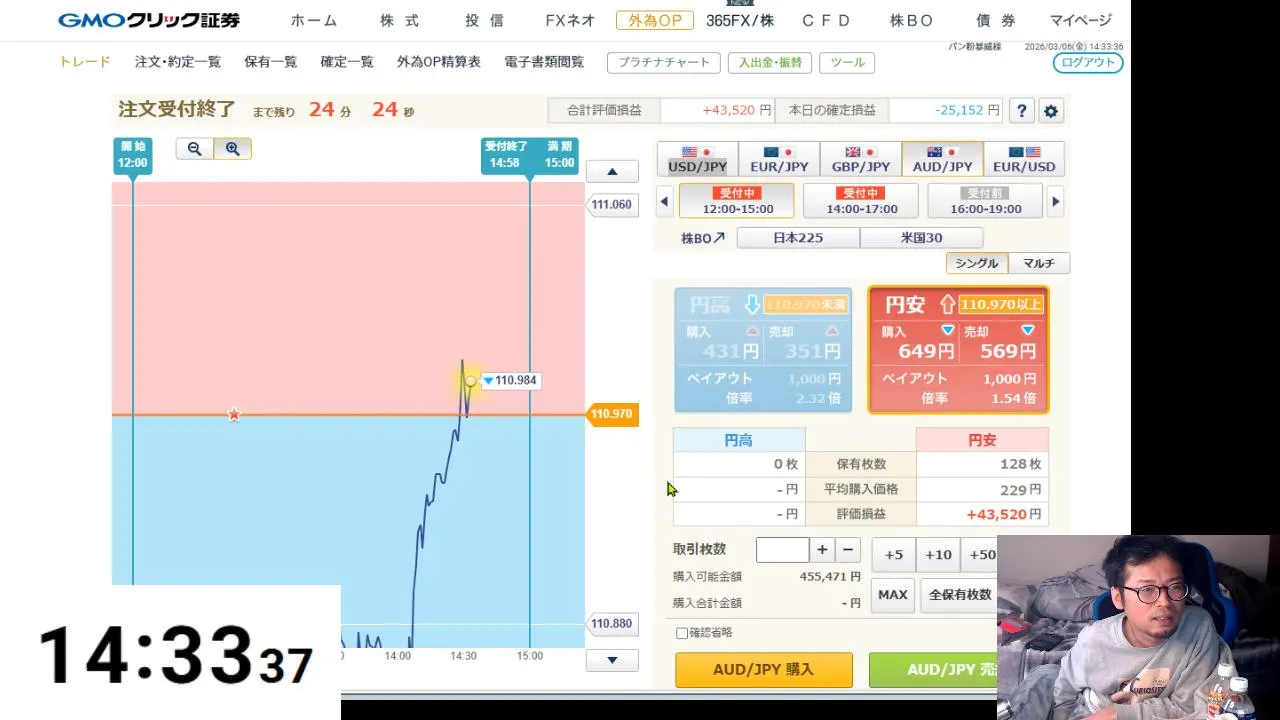Open マイページ in top navigation

coord(1081,21)
